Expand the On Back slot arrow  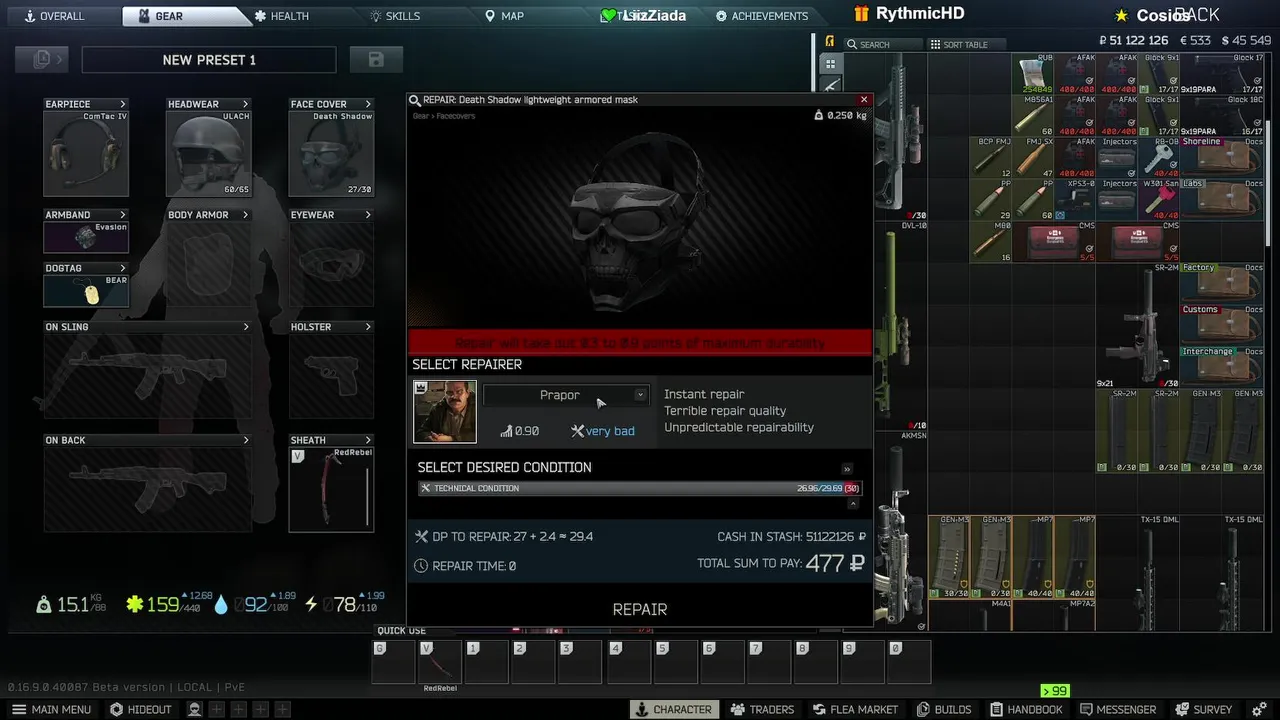245,440
